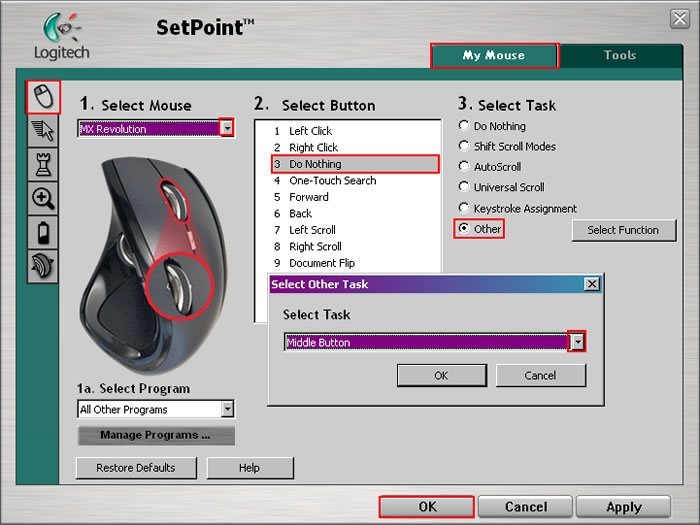Image resolution: width=700 pixels, height=525 pixels.
Task: Click OK in Select Other Task dialog
Action: (x=442, y=375)
